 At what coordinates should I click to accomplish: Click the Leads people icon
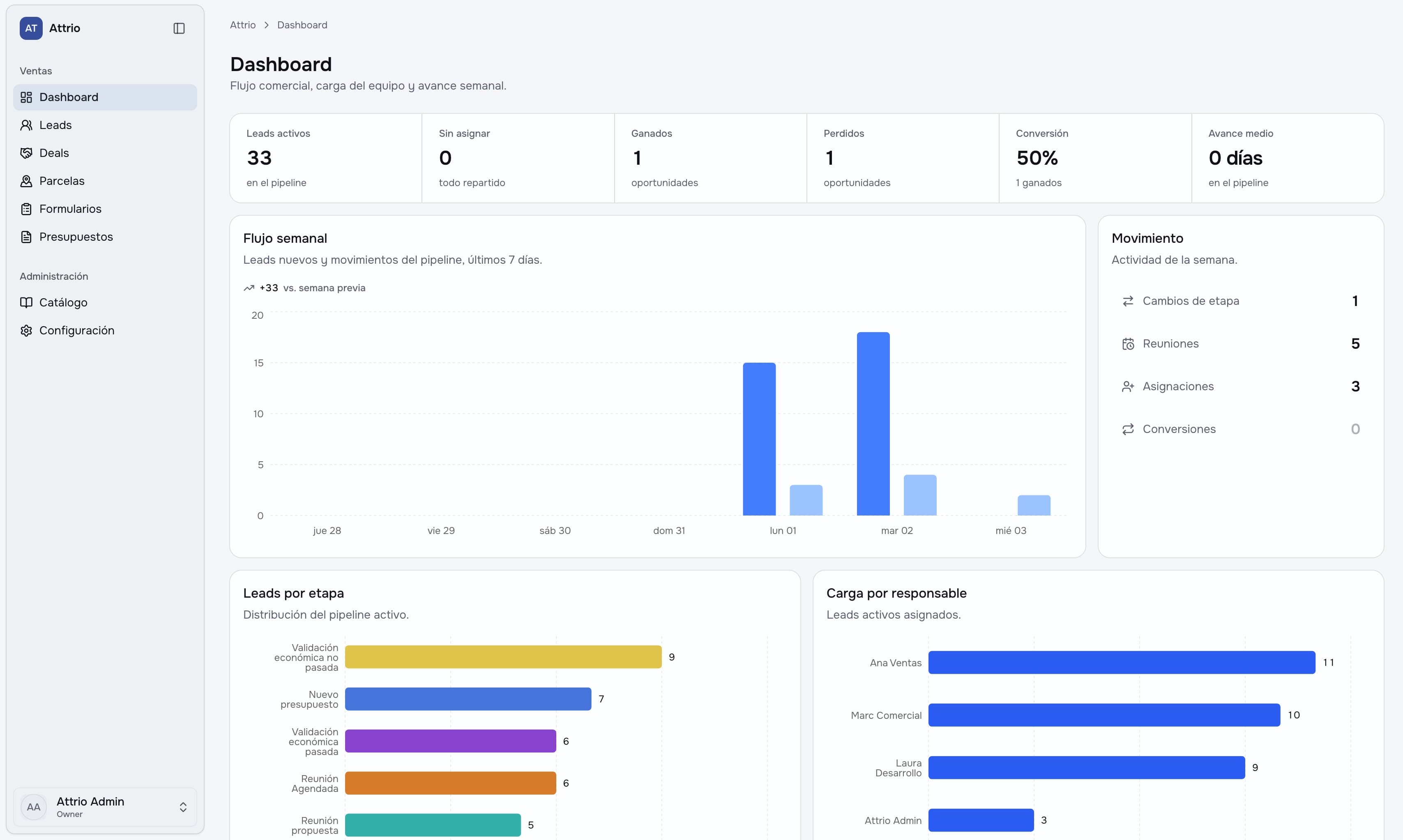26,125
